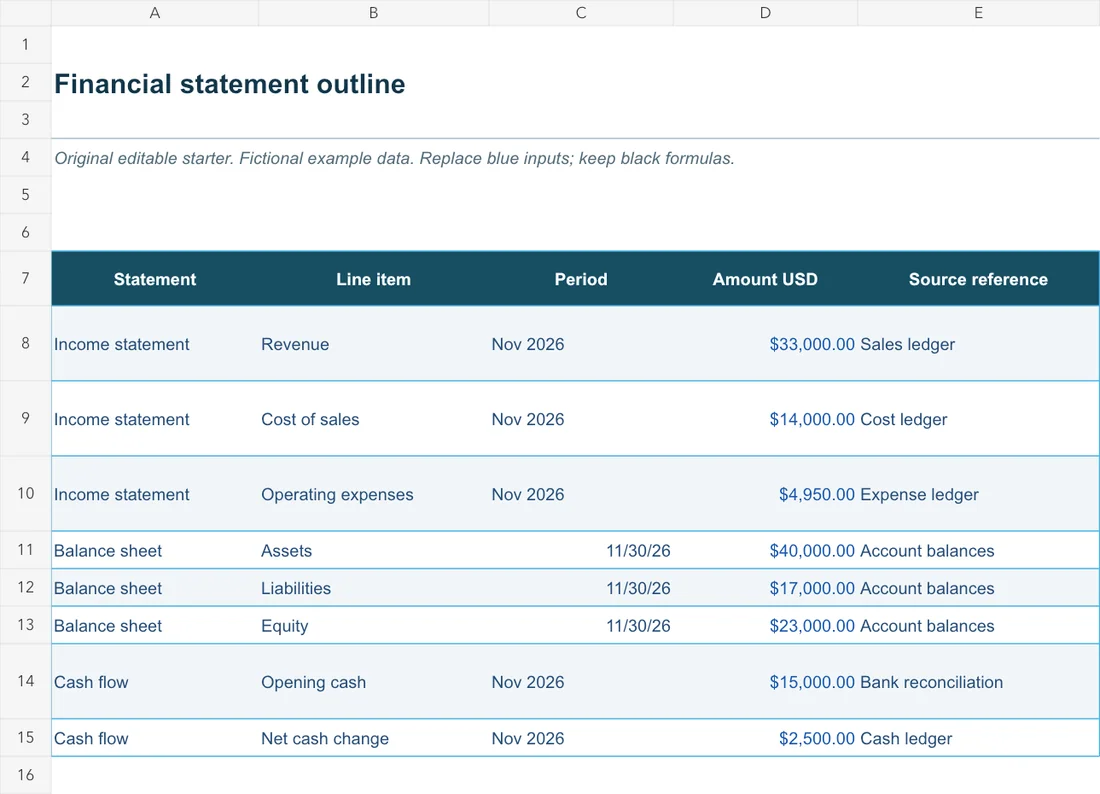
Task: Click the "Amount USD" table header cell
Action: point(765,279)
